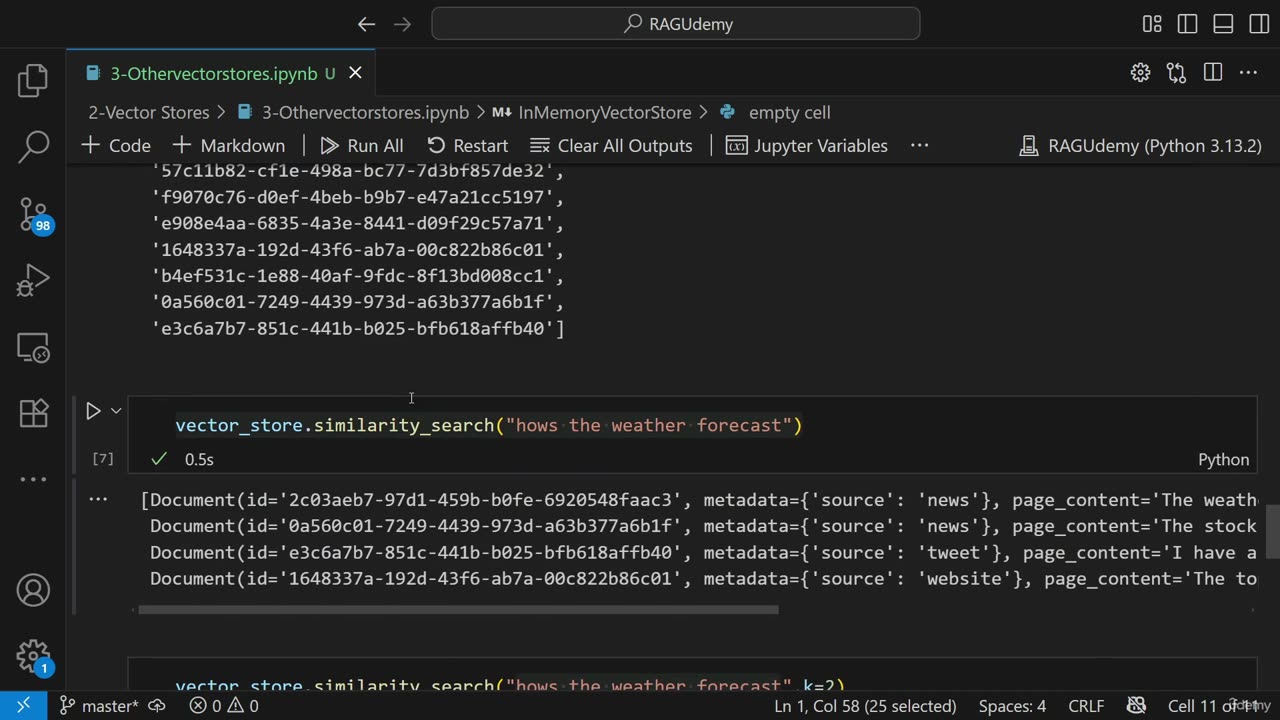Screen dimensions: 1280x720
Task: Click Clear All Outputs button
Action: point(611,146)
